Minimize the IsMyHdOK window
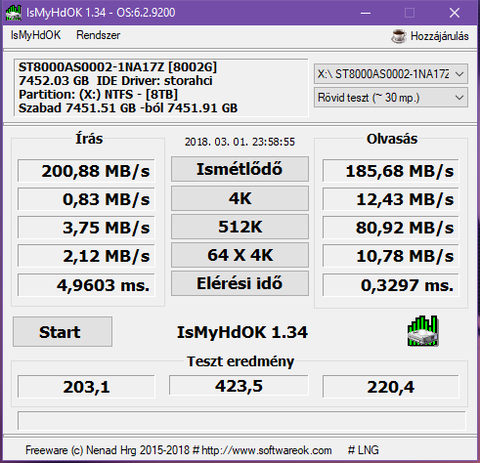Screen dimensions: 480x463 [366, 13]
